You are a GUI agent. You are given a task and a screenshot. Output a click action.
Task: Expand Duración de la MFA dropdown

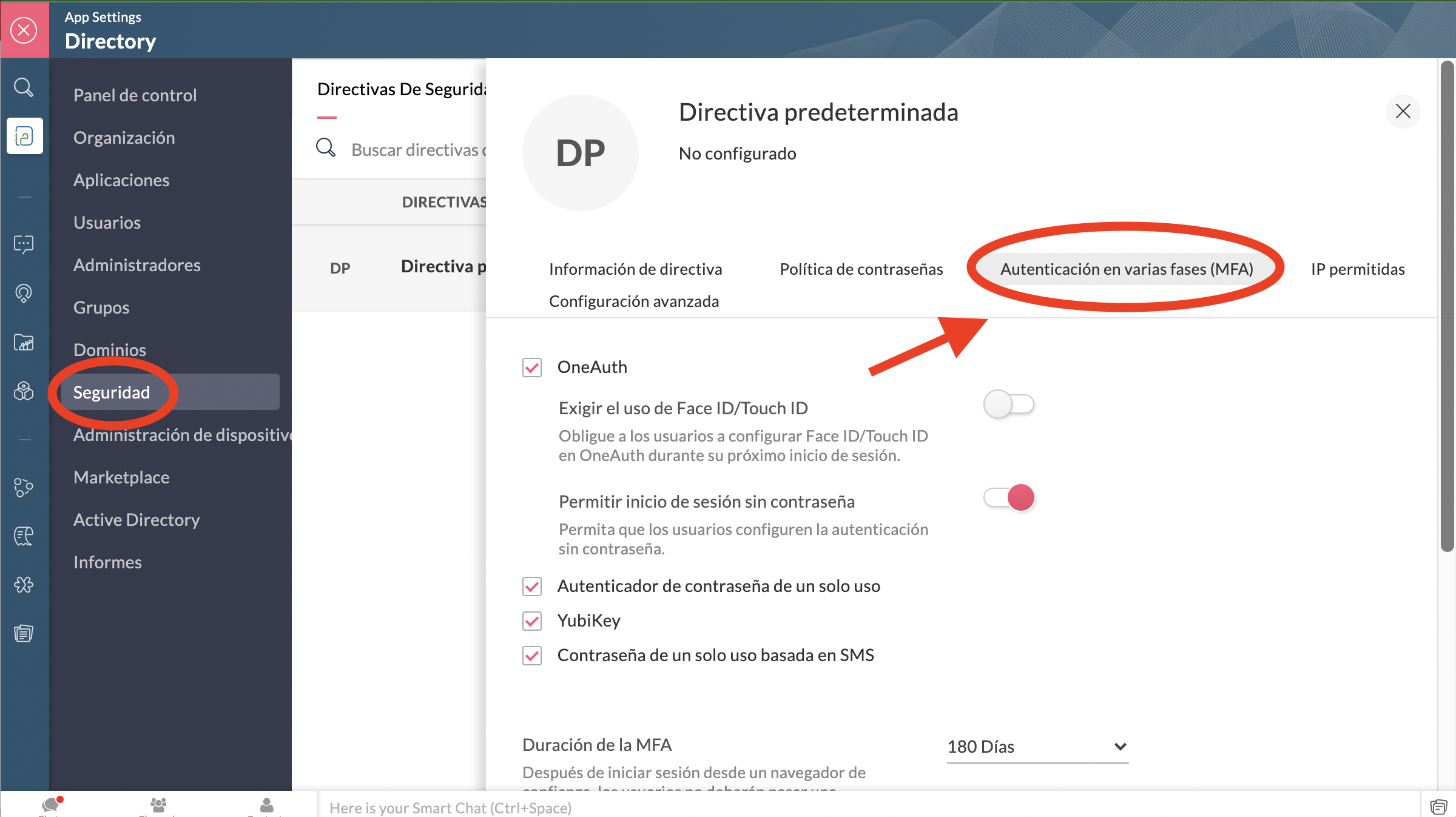point(1035,745)
